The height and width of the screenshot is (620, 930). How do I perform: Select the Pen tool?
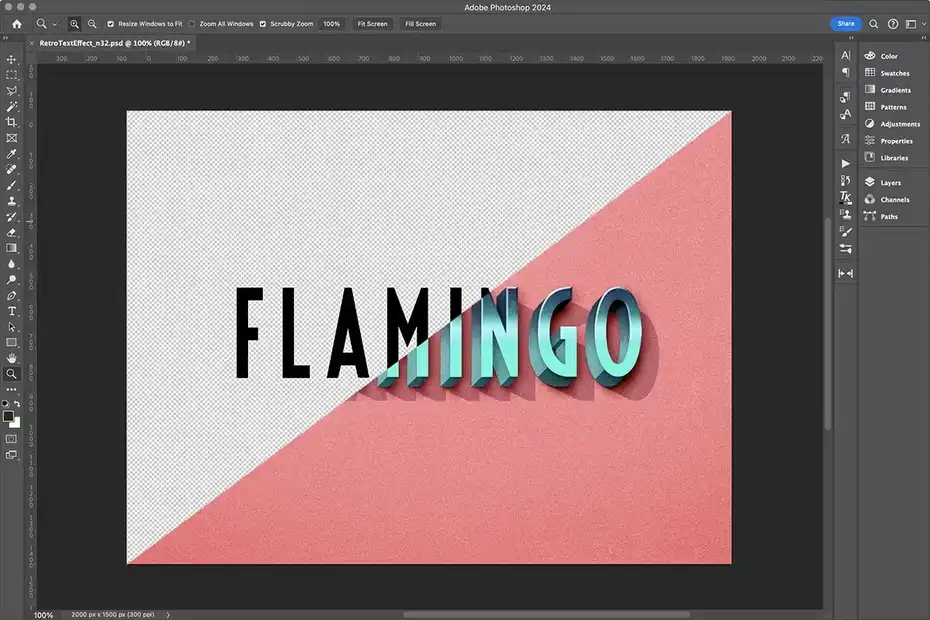(x=11, y=295)
